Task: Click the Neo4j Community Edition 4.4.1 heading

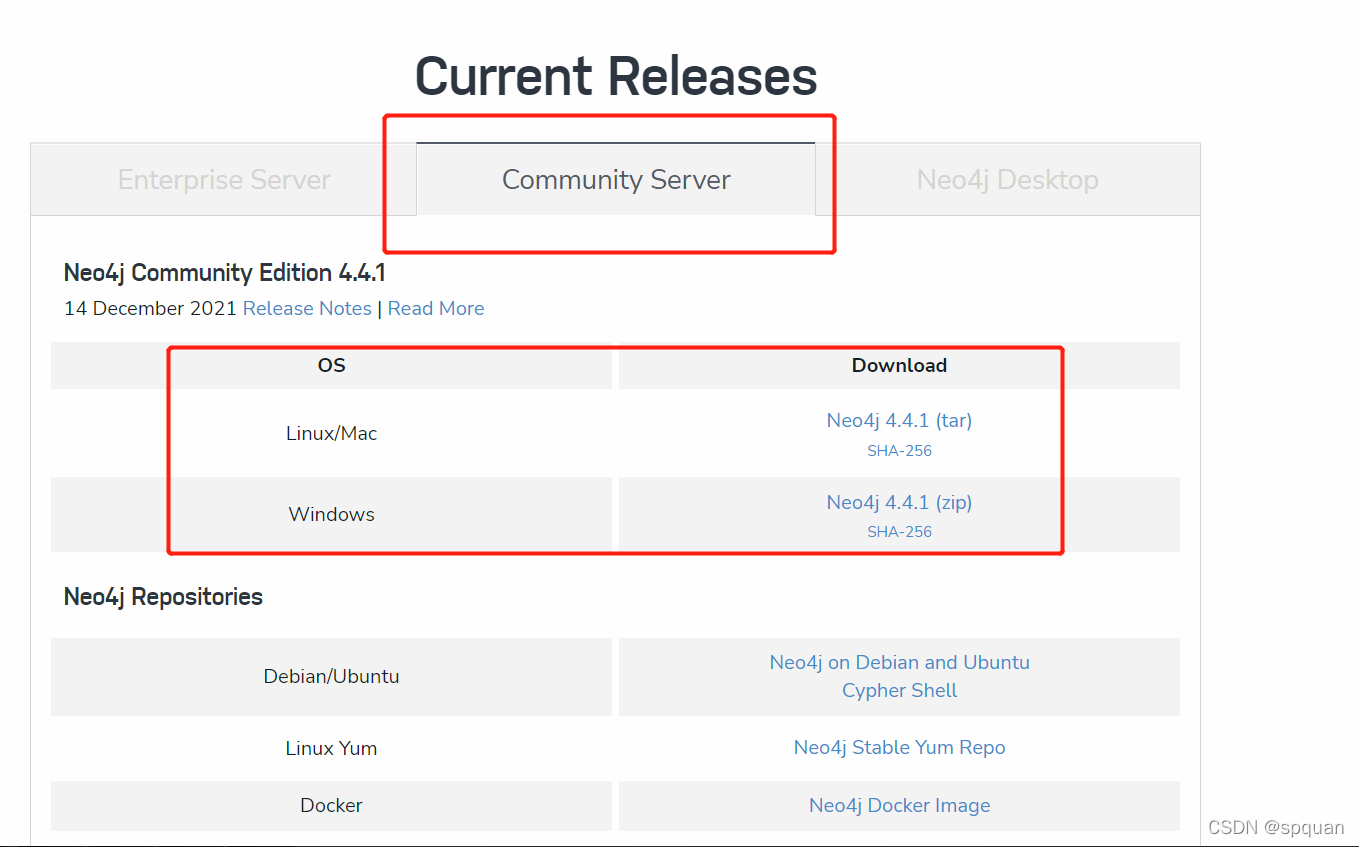Action: pyautogui.click(x=224, y=272)
